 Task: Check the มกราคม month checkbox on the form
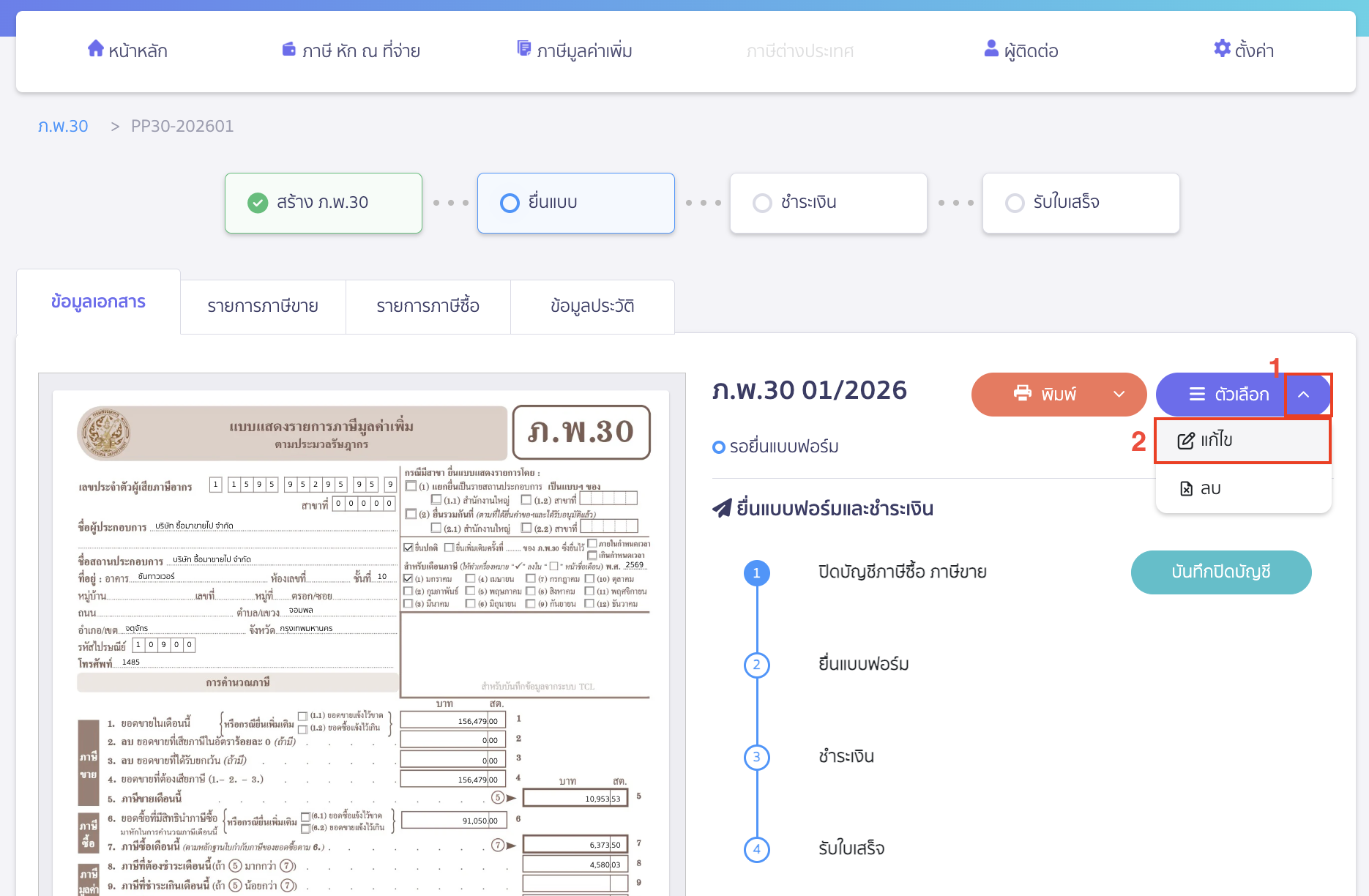[x=408, y=578]
